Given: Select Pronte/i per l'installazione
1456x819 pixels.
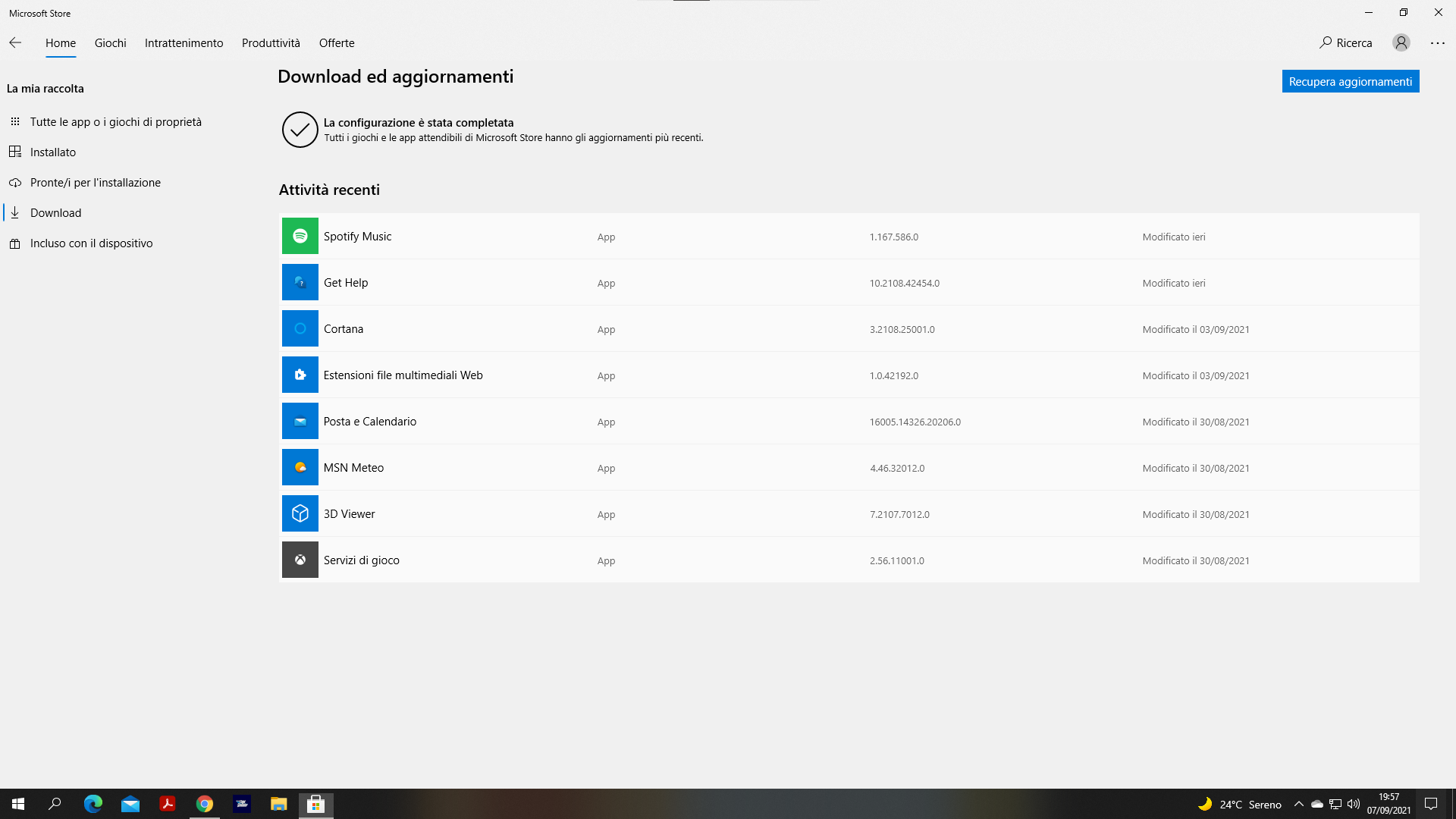Looking at the screenshot, I should click(96, 182).
